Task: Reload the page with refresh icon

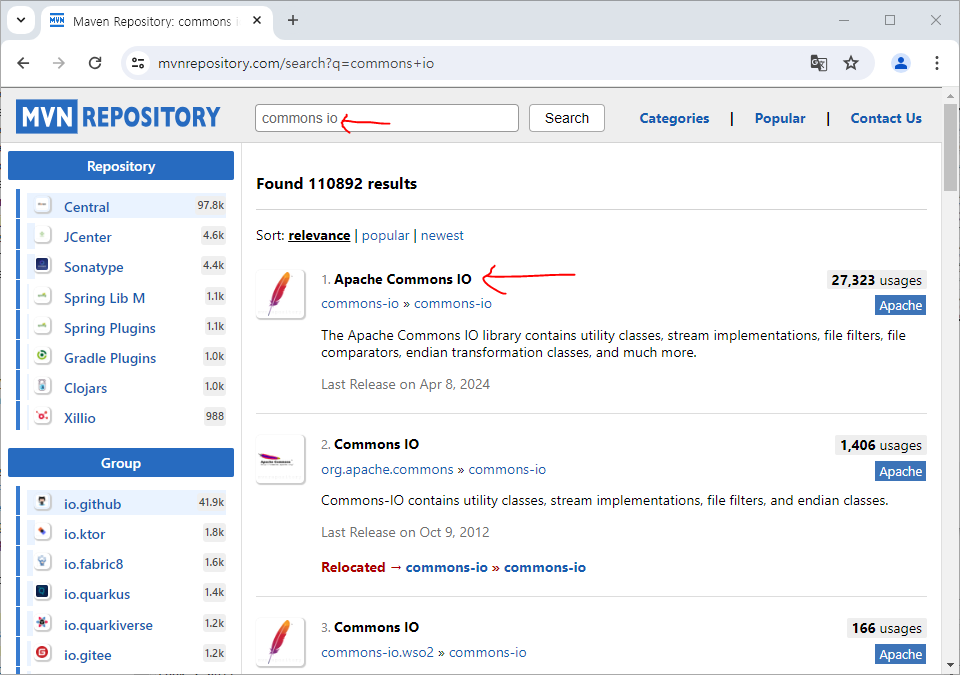Action: [x=95, y=63]
